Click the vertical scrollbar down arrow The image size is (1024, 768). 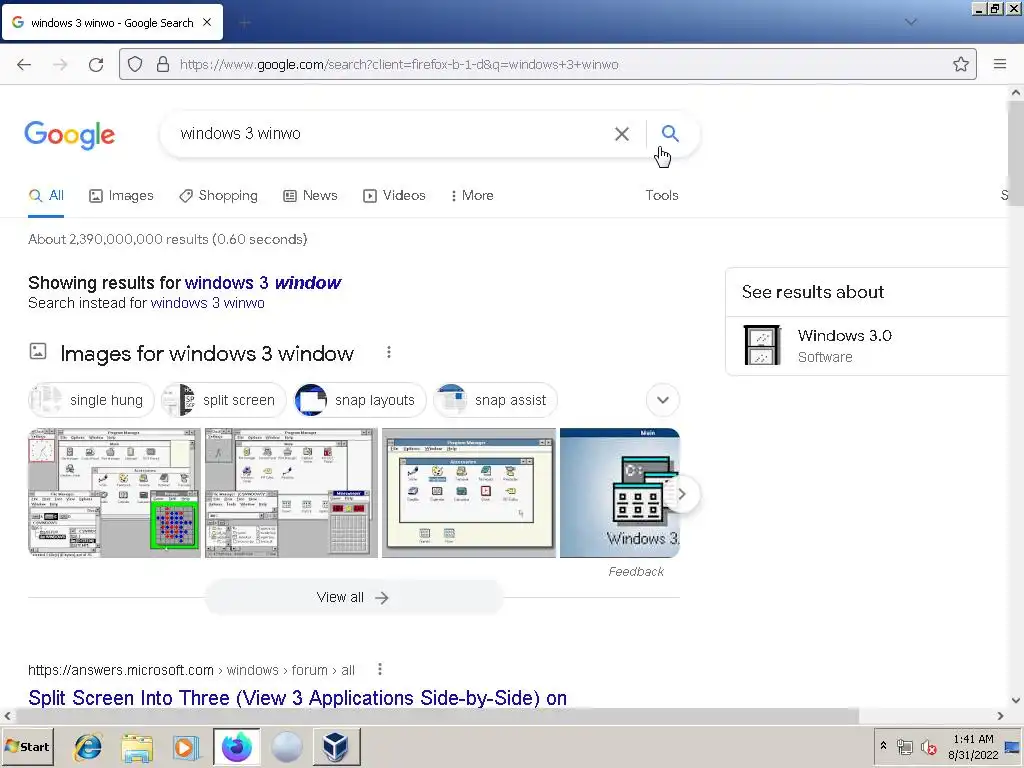(x=1016, y=700)
